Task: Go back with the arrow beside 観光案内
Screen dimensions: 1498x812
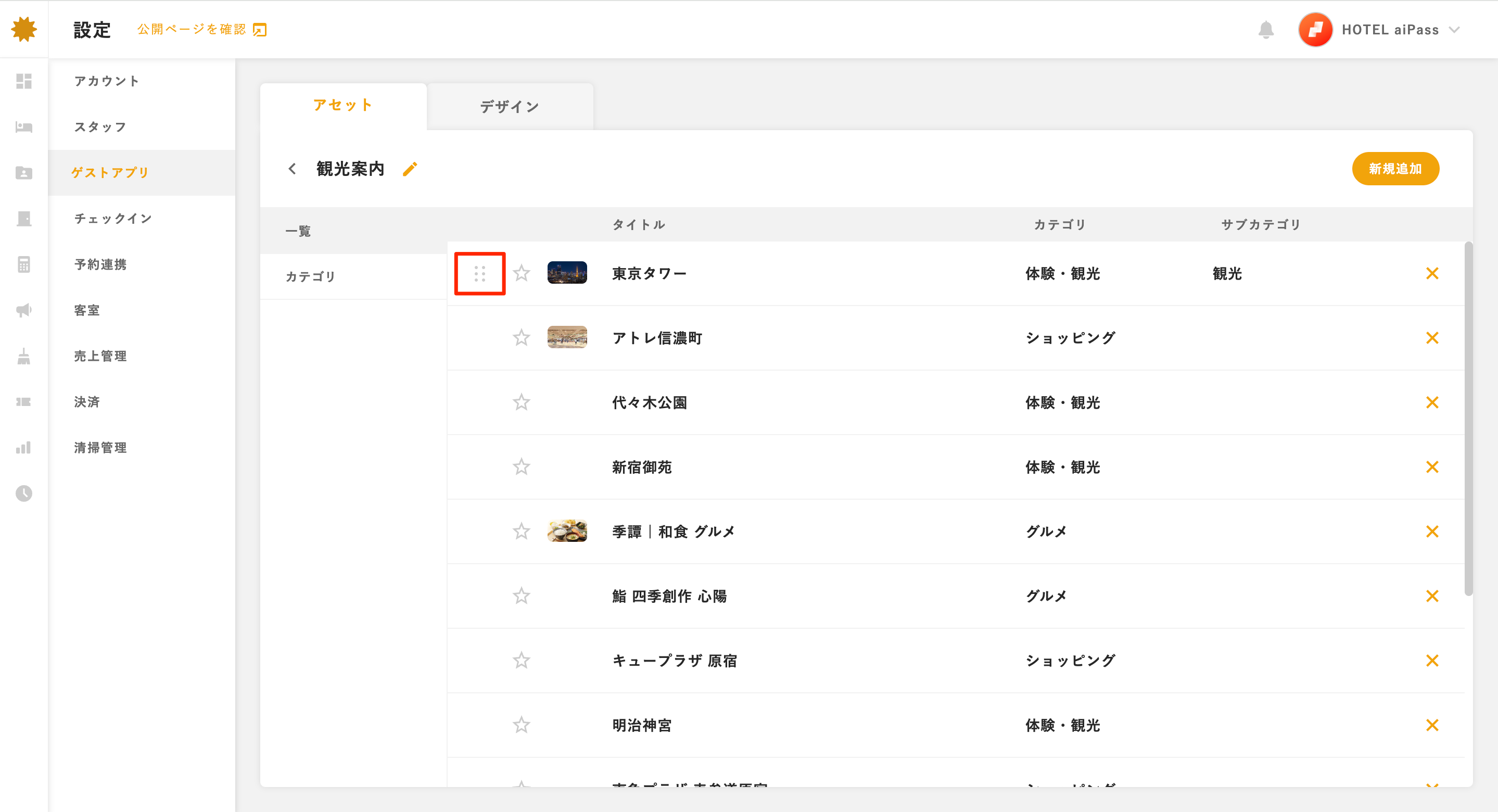Action: click(x=292, y=169)
